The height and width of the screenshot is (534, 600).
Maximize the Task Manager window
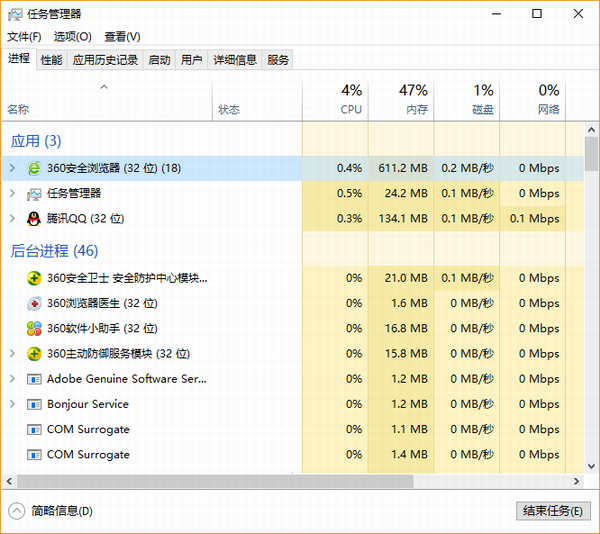coord(537,14)
